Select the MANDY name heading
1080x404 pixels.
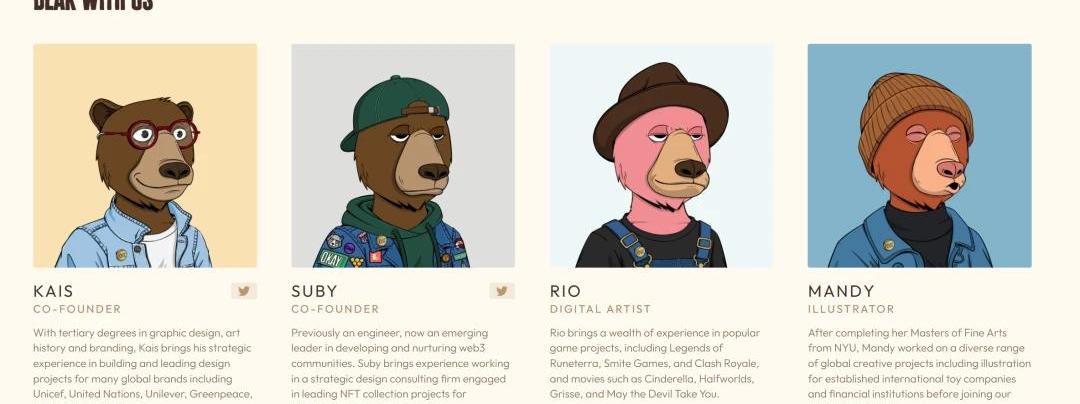[x=841, y=291]
